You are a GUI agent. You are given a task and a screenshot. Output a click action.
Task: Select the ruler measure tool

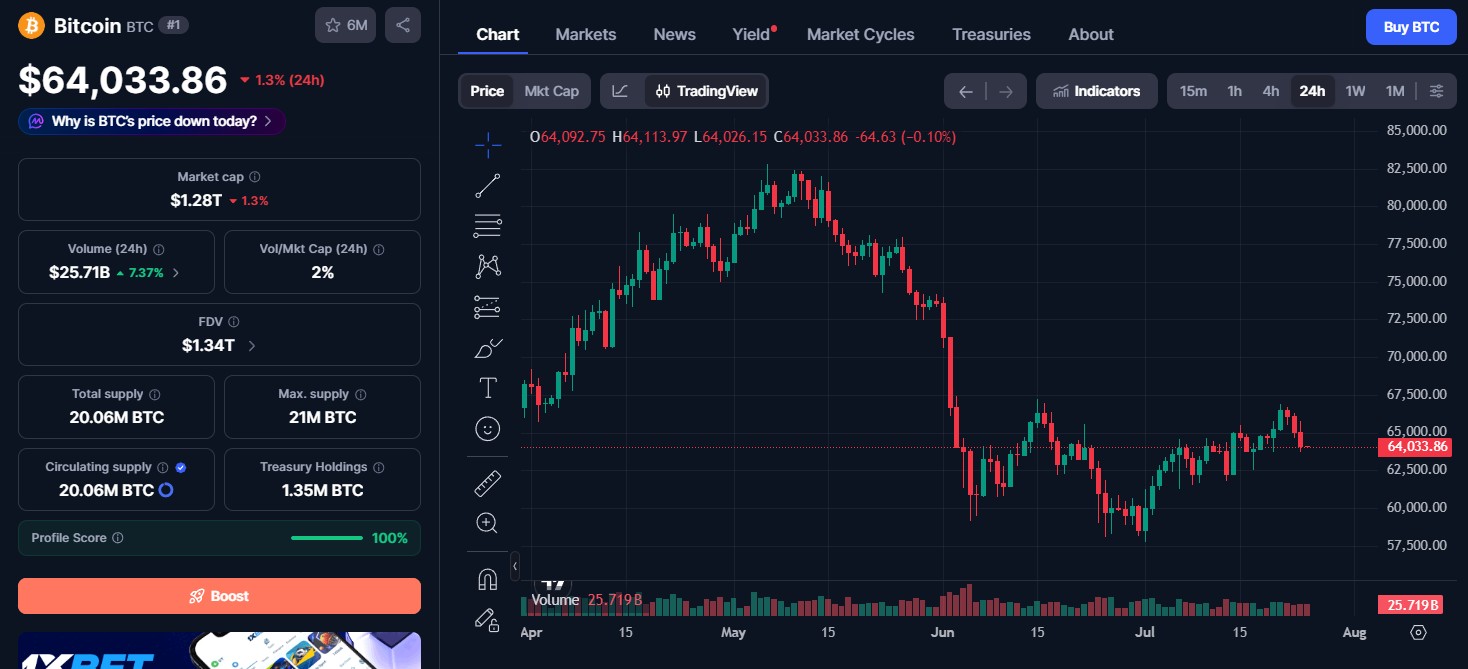488,484
